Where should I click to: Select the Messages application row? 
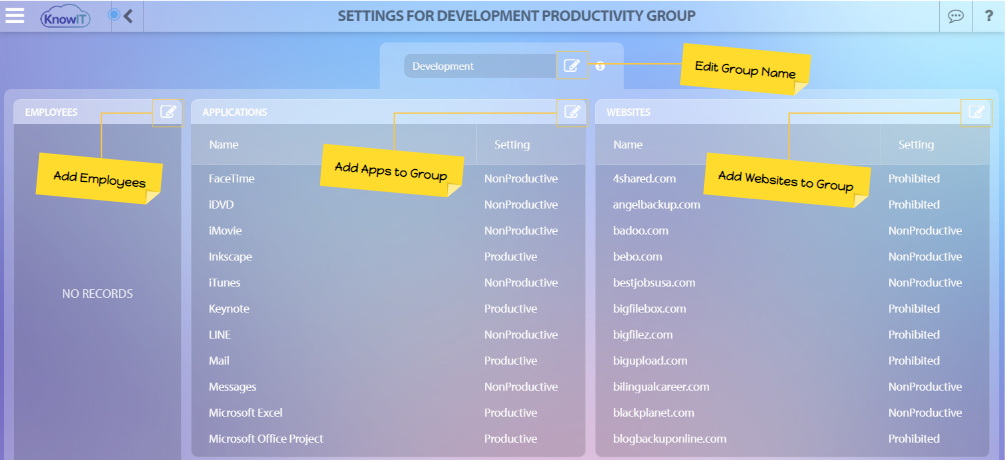[388, 387]
